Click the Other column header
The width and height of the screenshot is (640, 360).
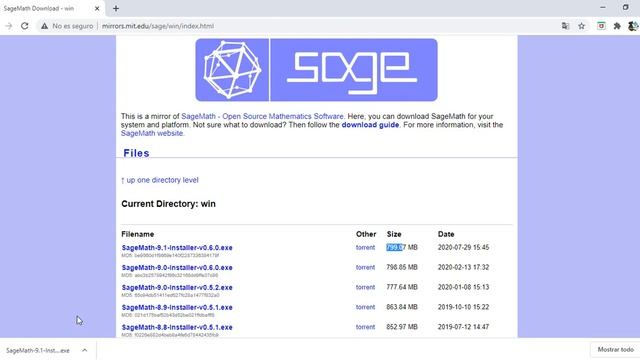pyautogui.click(x=366, y=234)
